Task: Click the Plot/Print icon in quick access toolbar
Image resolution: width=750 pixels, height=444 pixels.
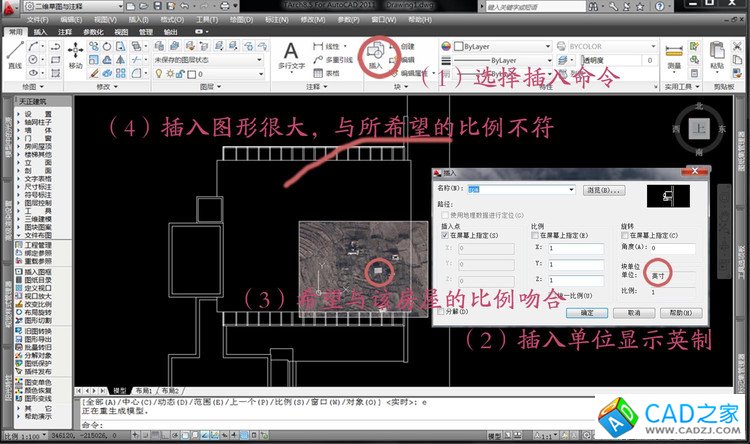Action: [x=225, y=6]
